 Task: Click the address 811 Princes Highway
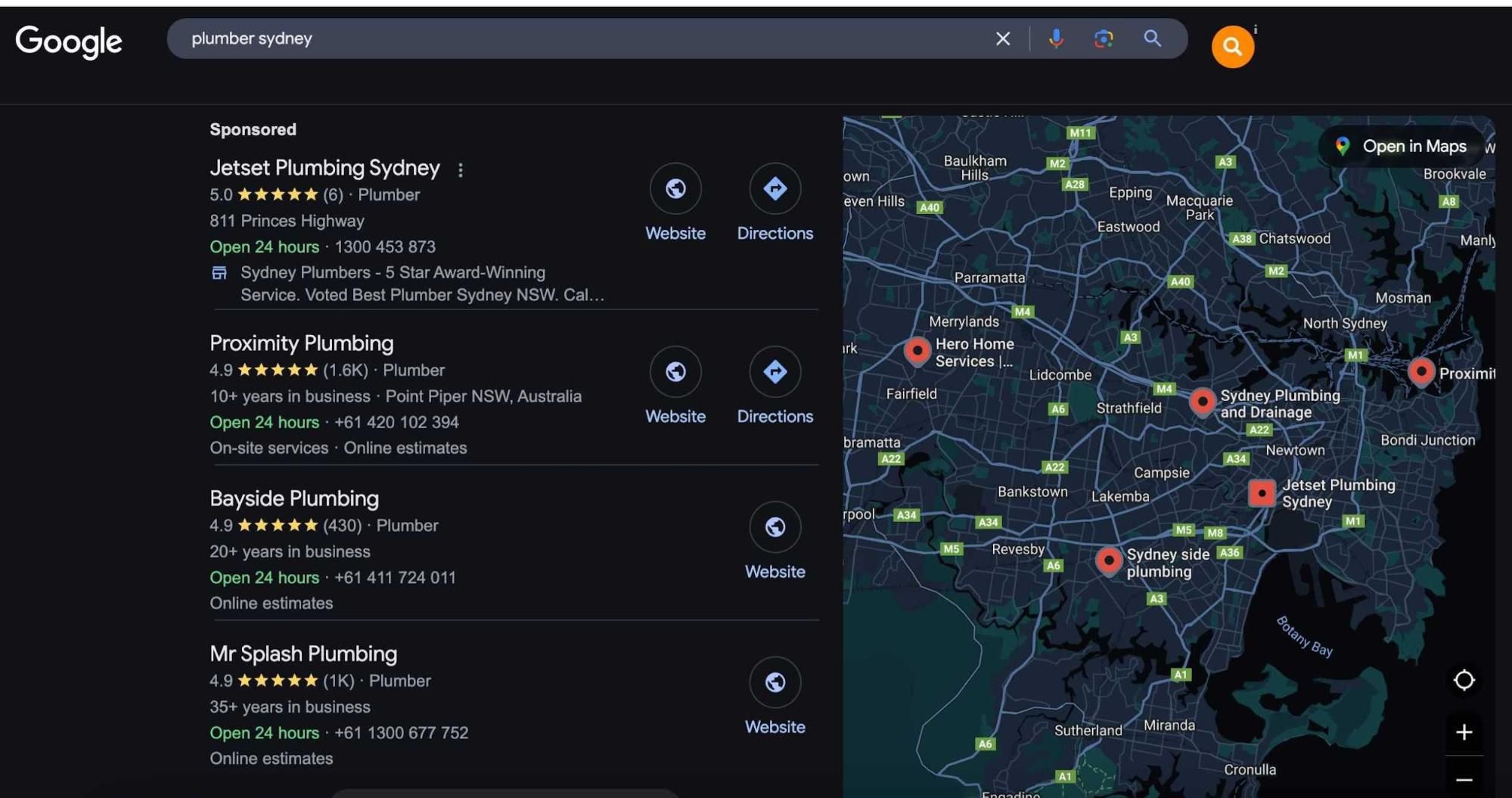(287, 221)
